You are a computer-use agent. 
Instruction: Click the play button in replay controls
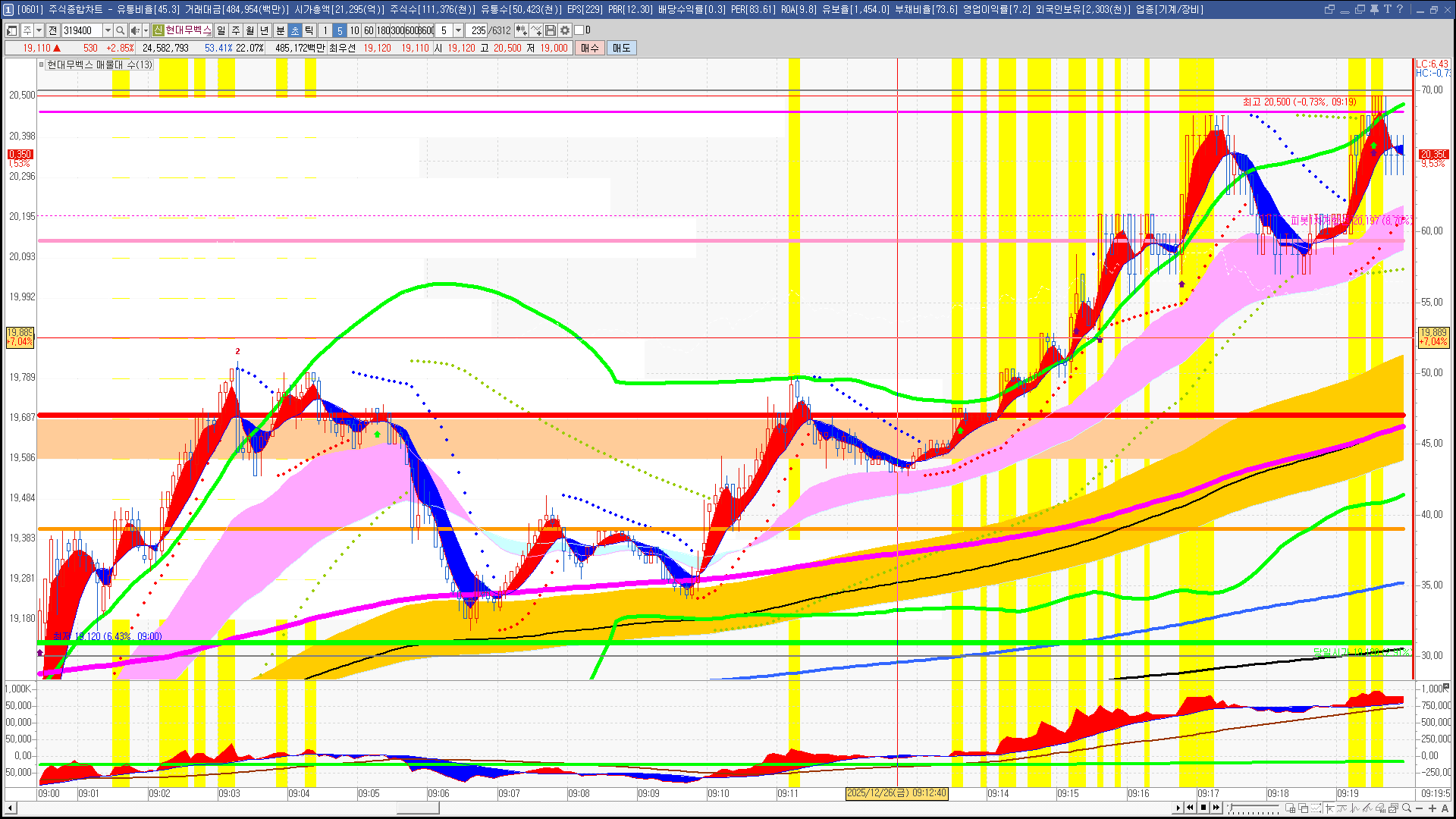pyautogui.click(x=1178, y=808)
